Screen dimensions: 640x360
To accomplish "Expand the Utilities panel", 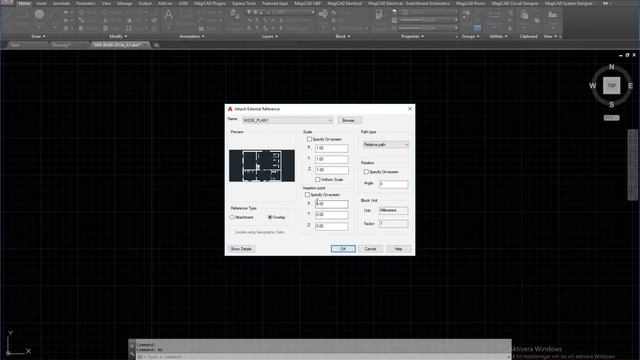I will 498,36.
